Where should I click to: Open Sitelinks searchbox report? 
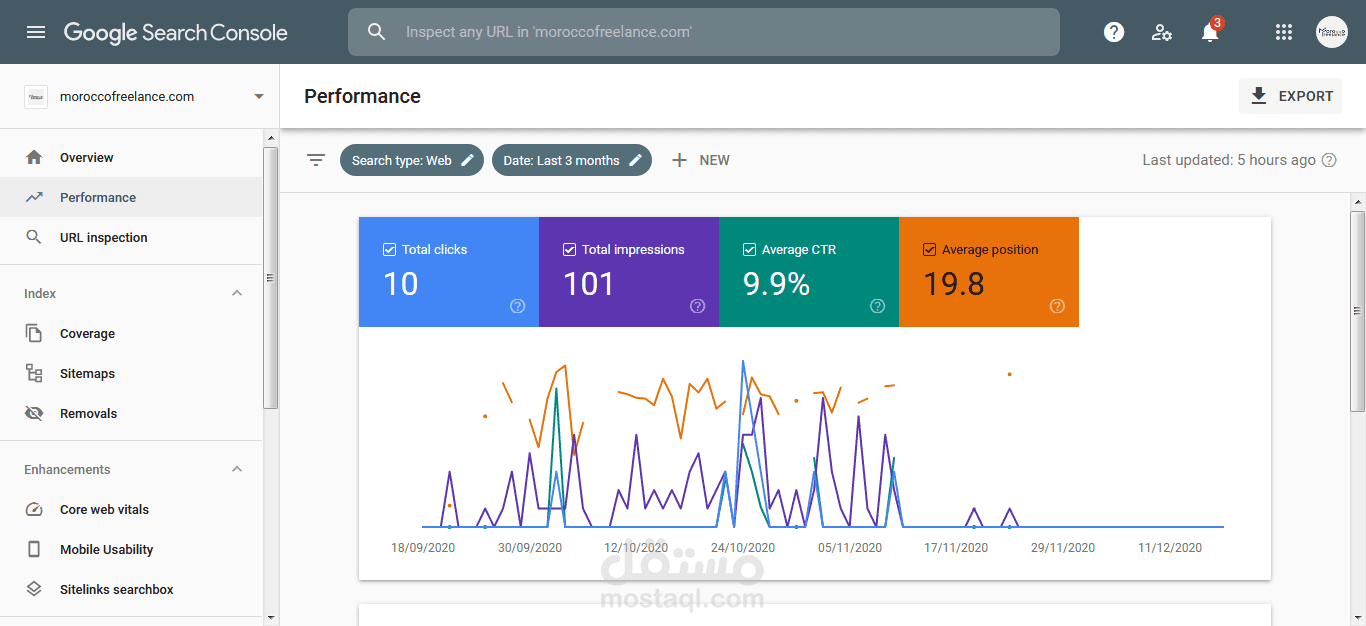pos(131,589)
